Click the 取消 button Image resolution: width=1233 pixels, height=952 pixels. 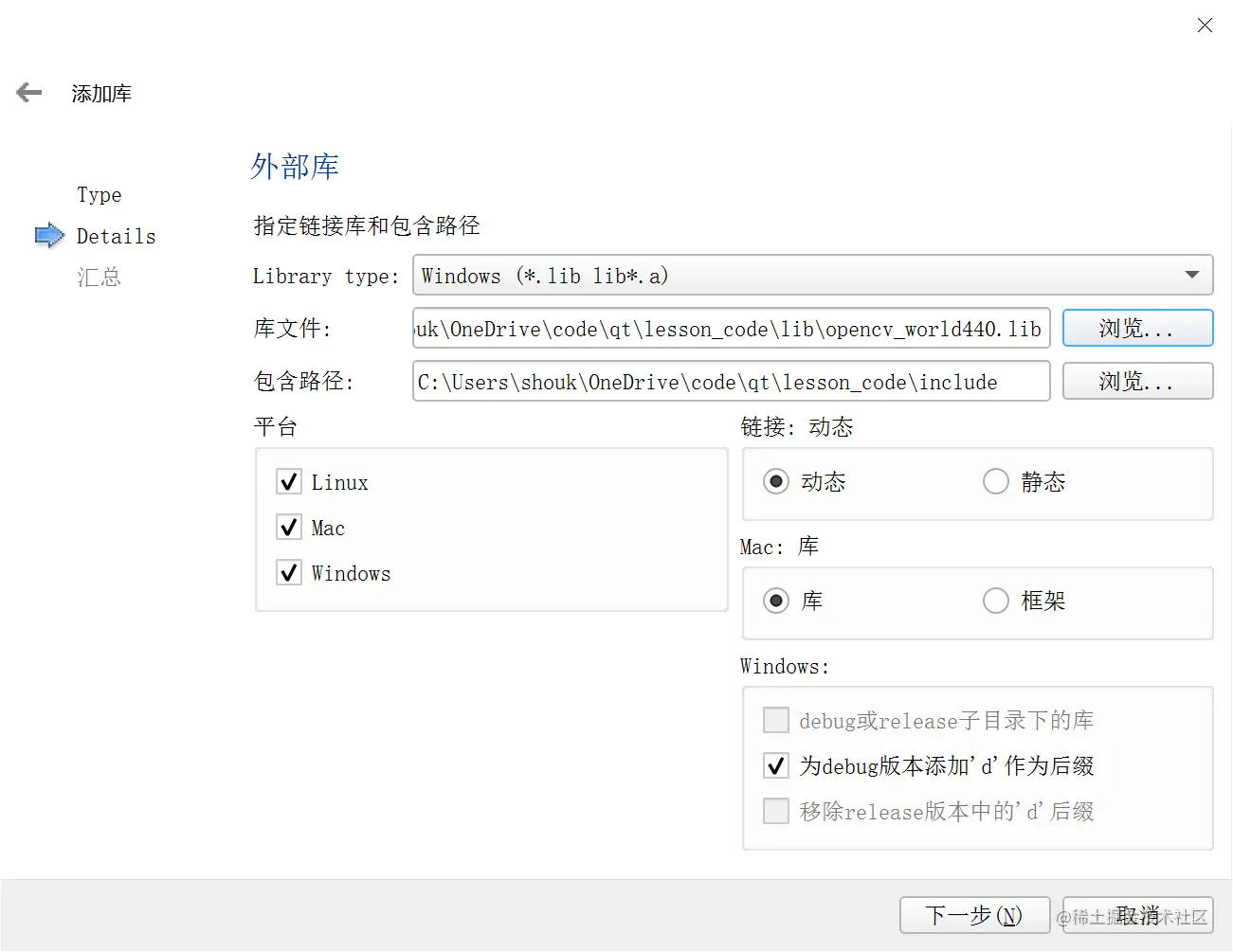[1137, 916]
